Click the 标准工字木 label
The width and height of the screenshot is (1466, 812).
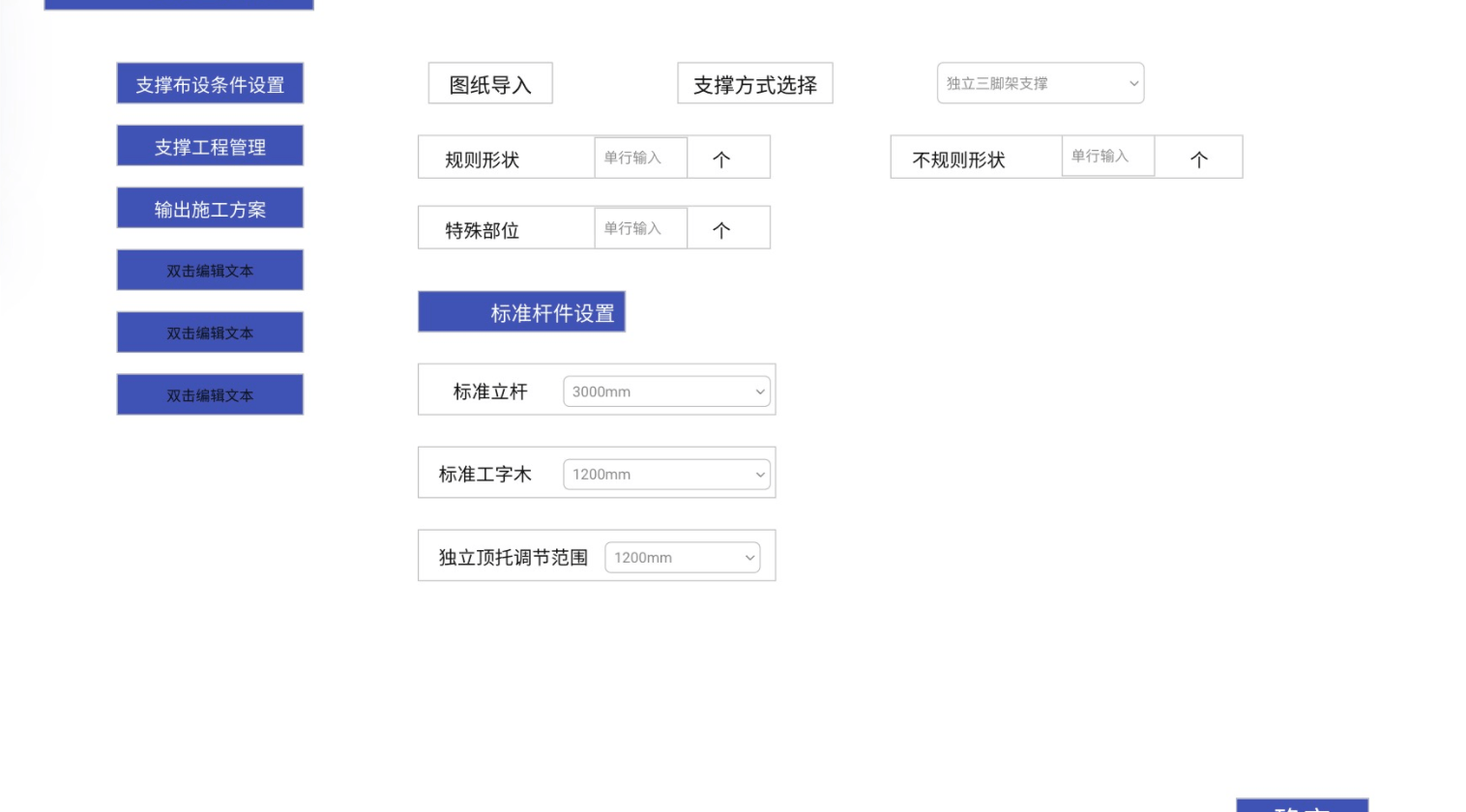tap(485, 475)
